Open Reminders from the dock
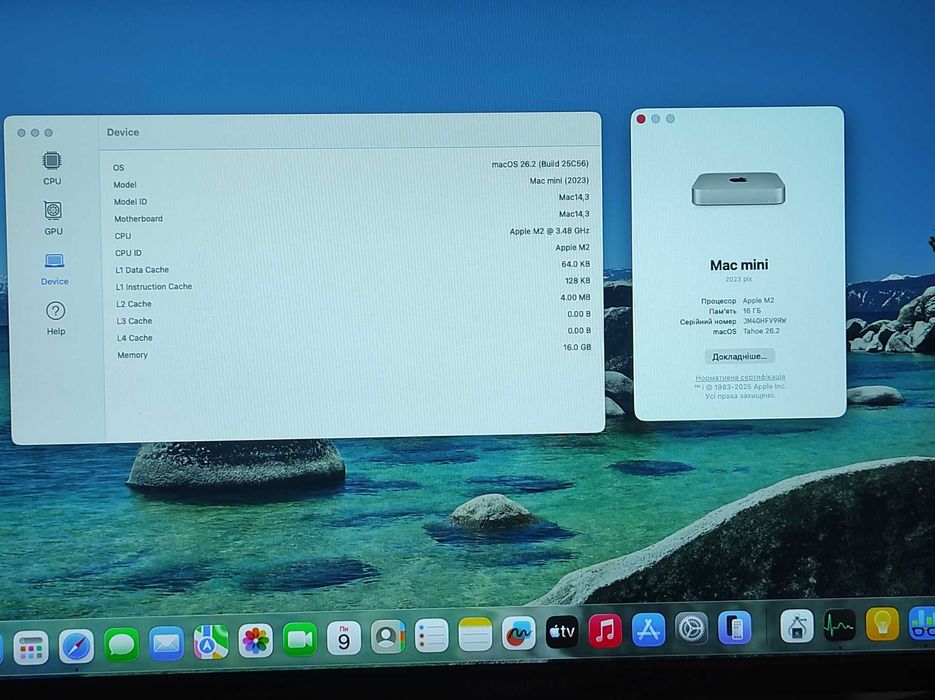The height and width of the screenshot is (700, 935). click(x=431, y=636)
